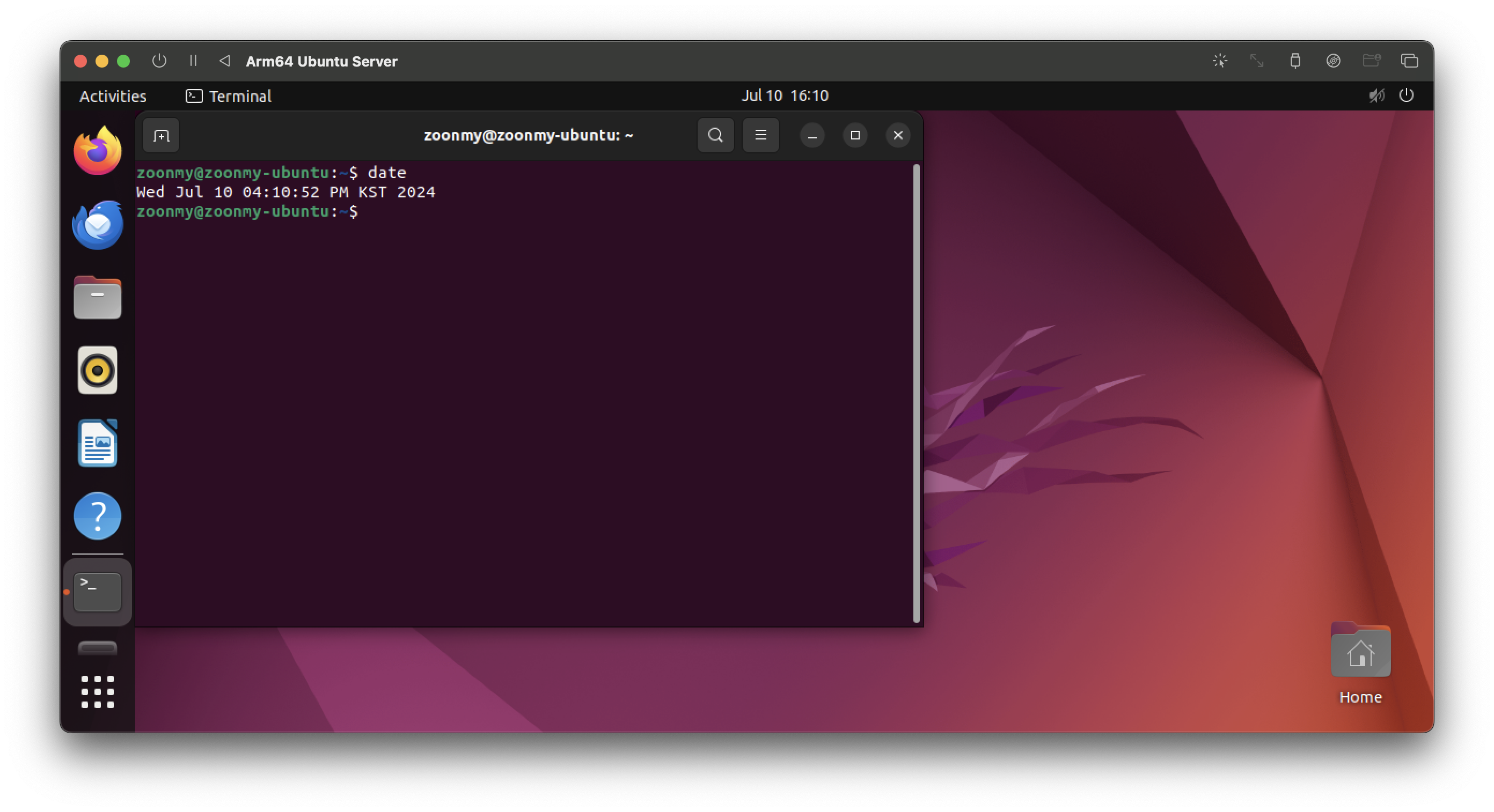
Task: Launch Rhythmbox music player
Action: tap(98, 371)
